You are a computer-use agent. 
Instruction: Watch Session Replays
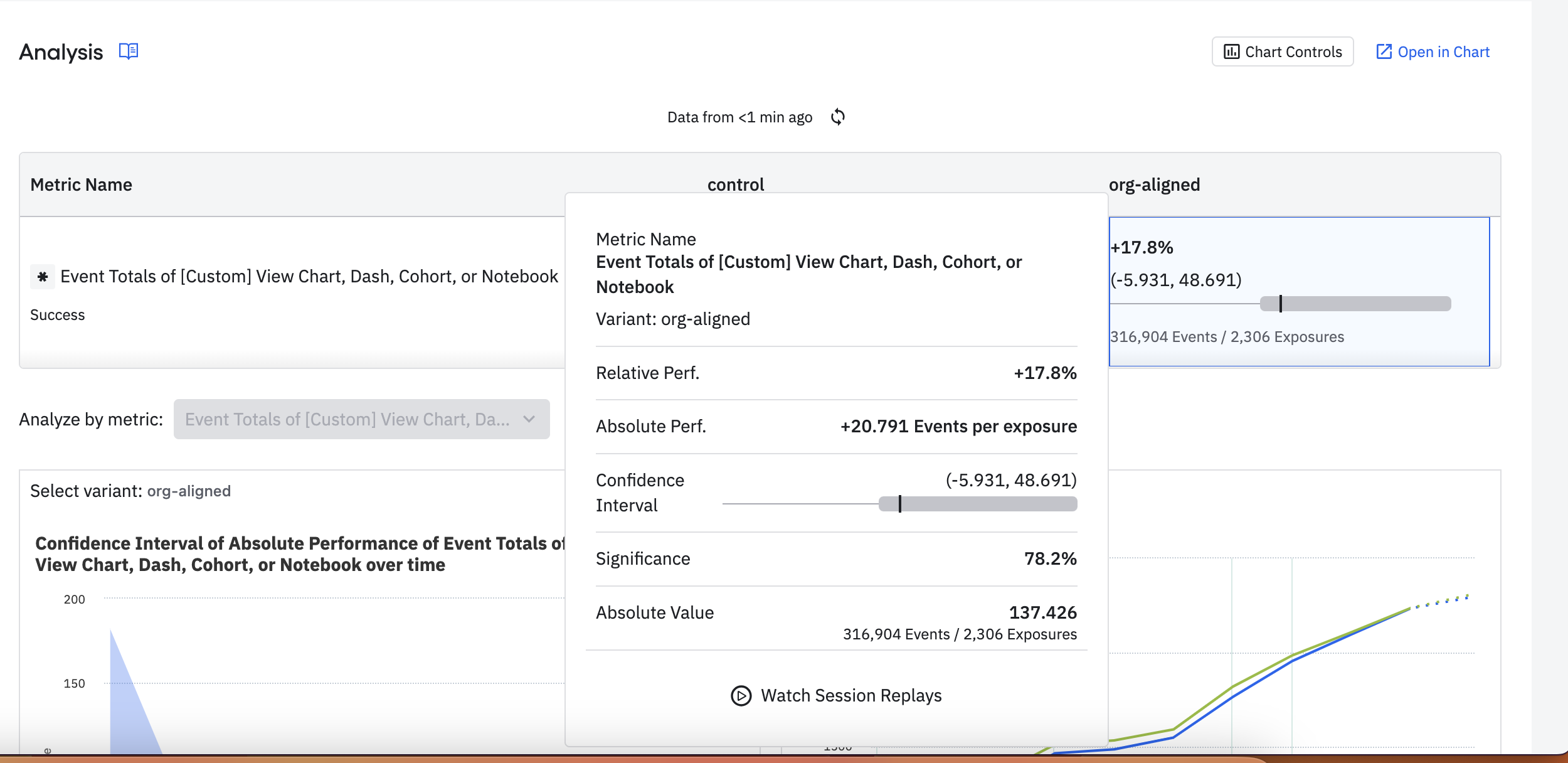pos(851,695)
